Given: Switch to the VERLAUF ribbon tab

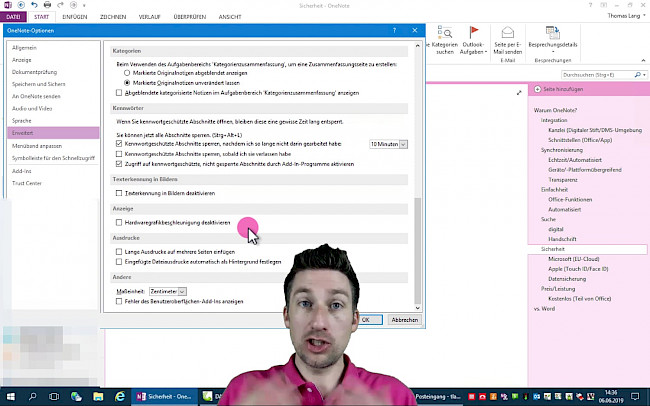Looking at the screenshot, I should [x=149, y=17].
